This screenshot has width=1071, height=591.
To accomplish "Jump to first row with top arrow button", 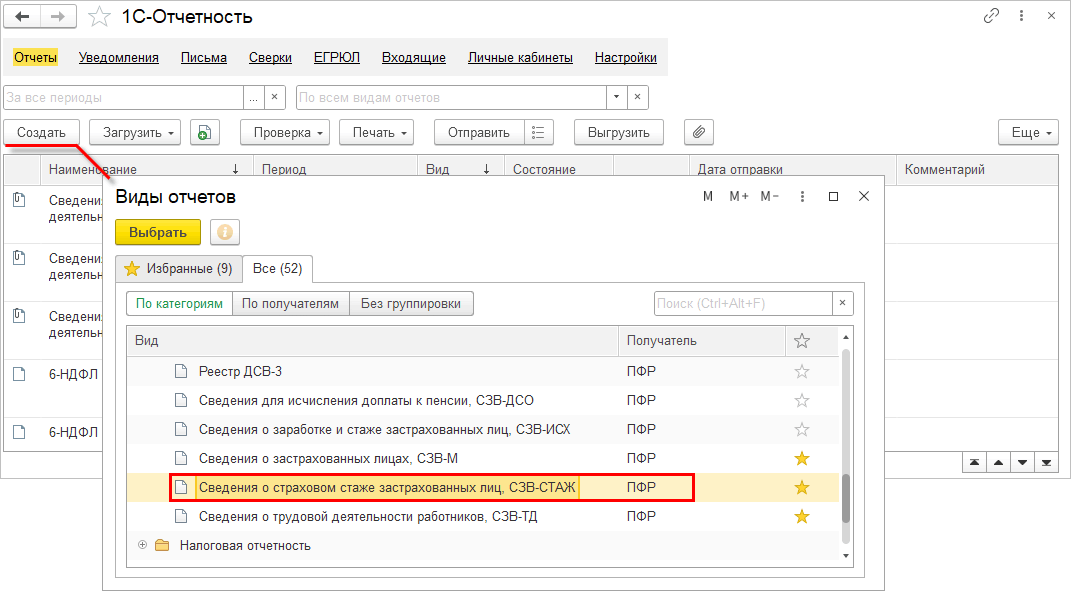I will point(974,463).
